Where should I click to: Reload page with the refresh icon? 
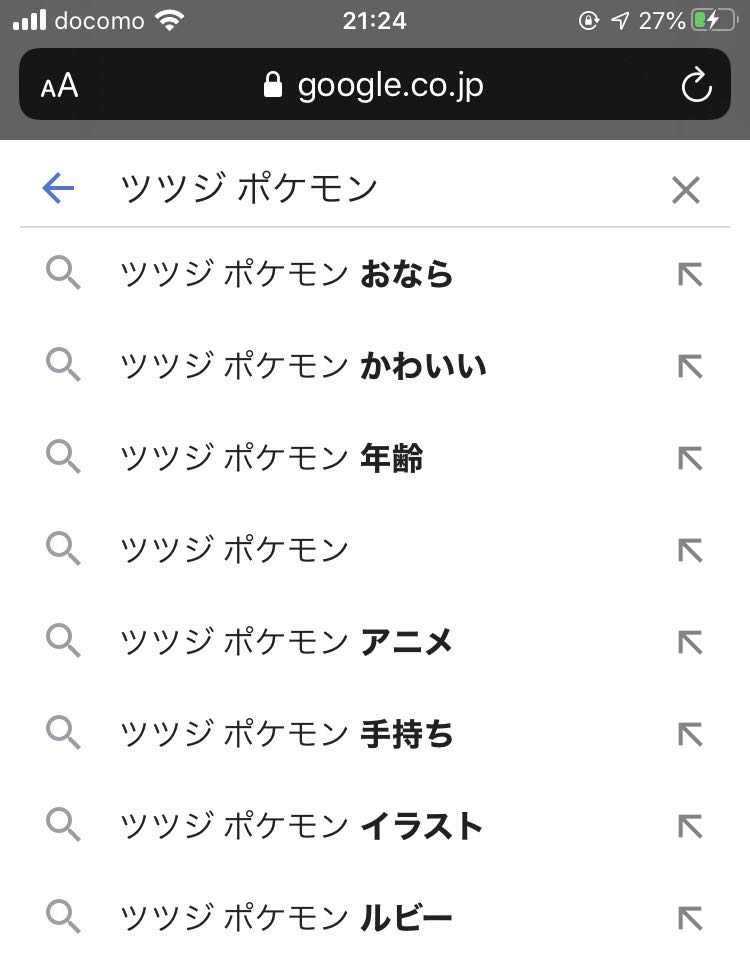[696, 86]
